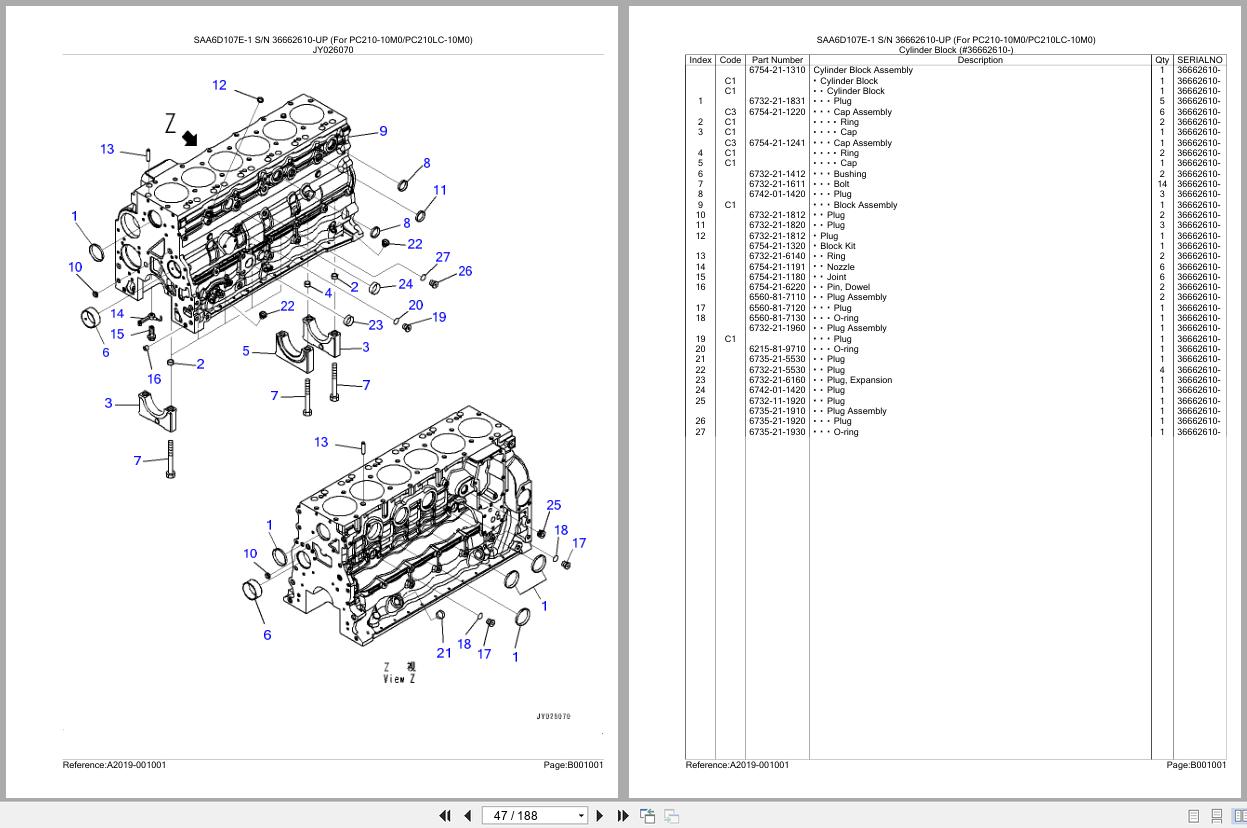Switch to single page view
This screenshot has height=828, width=1247.
[1193, 816]
